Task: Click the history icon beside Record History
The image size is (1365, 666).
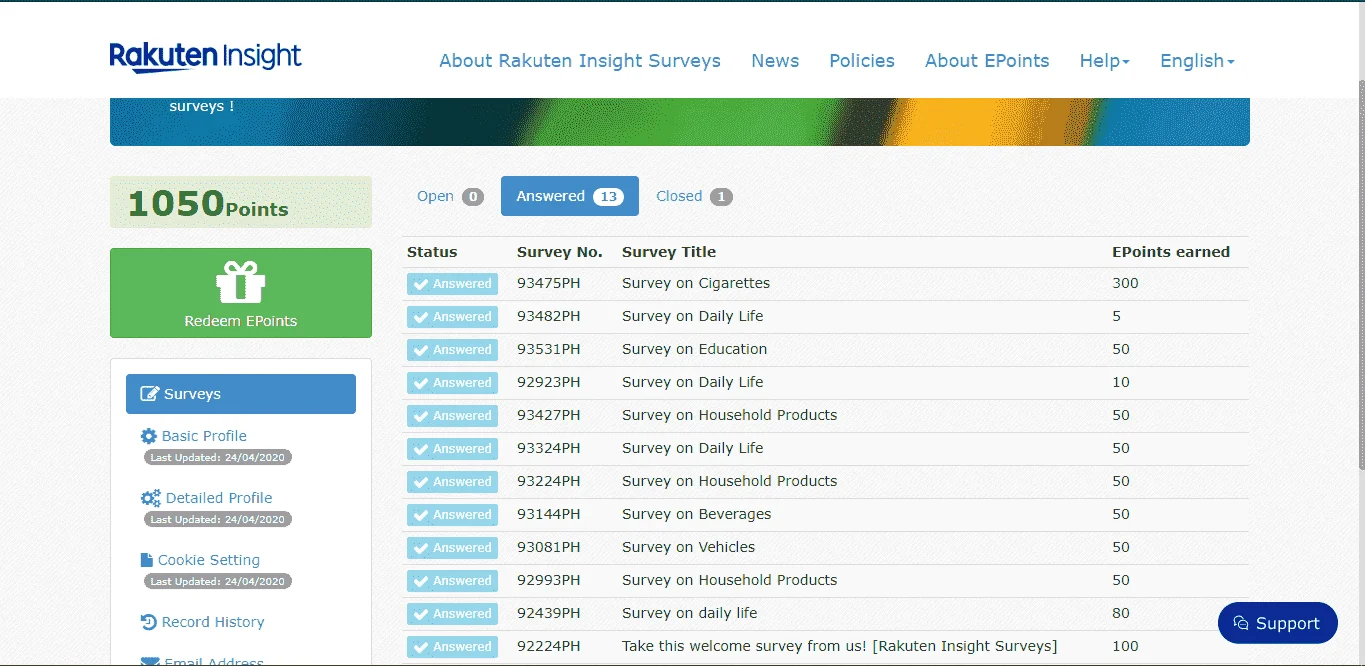Action: [149, 622]
